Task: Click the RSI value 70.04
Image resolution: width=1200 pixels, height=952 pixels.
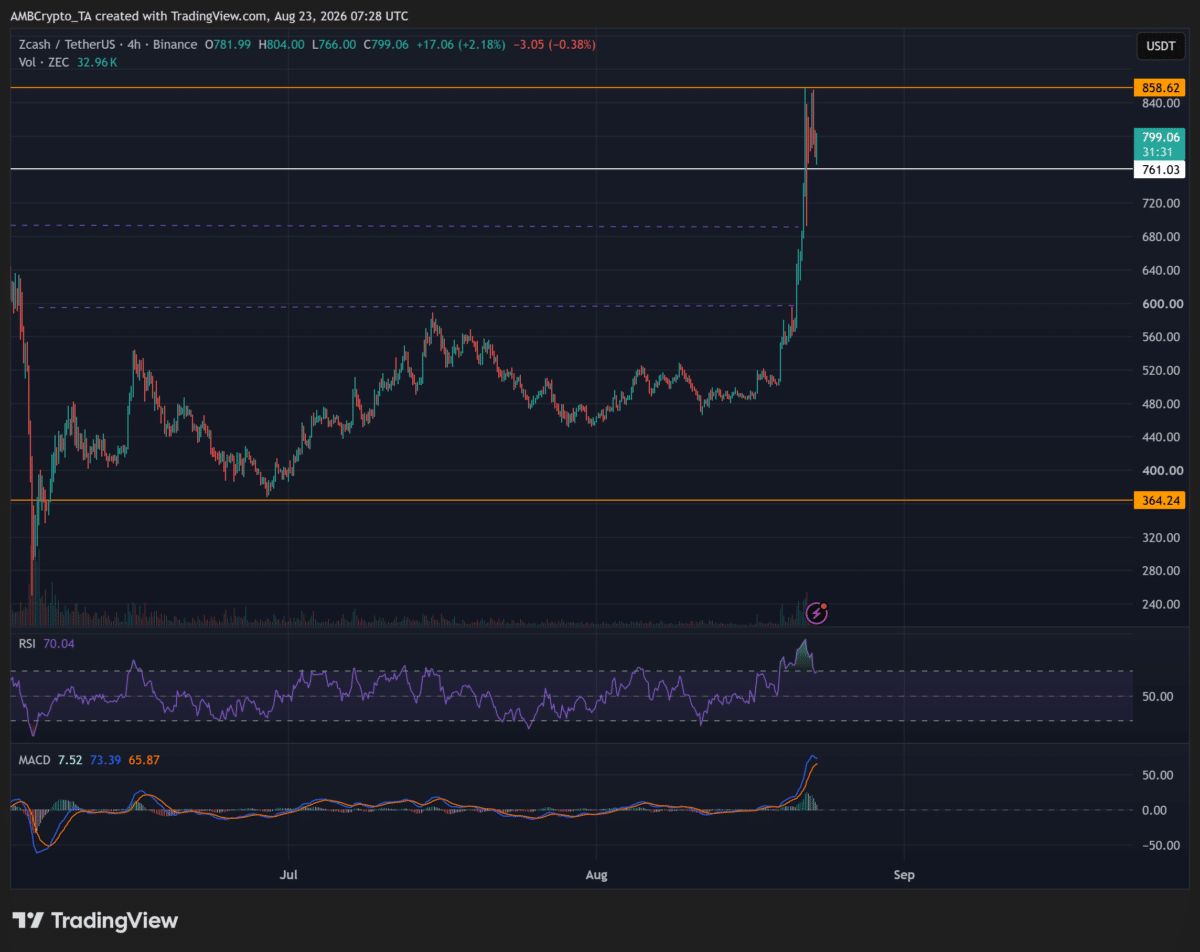Action: point(61,645)
